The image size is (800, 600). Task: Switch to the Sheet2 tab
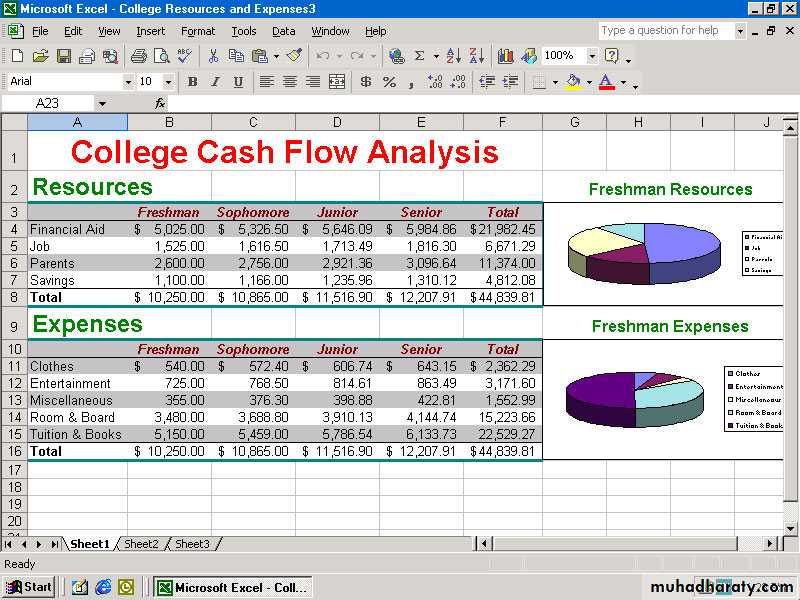click(141, 544)
